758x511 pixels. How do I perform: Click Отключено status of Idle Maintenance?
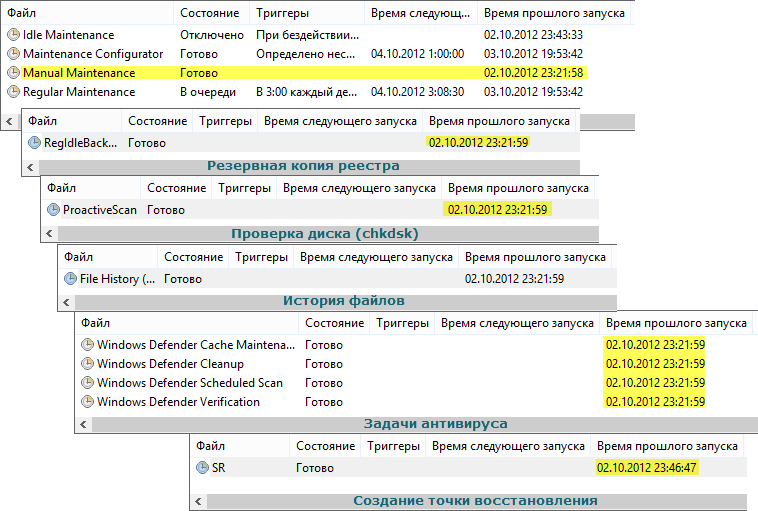(212, 35)
